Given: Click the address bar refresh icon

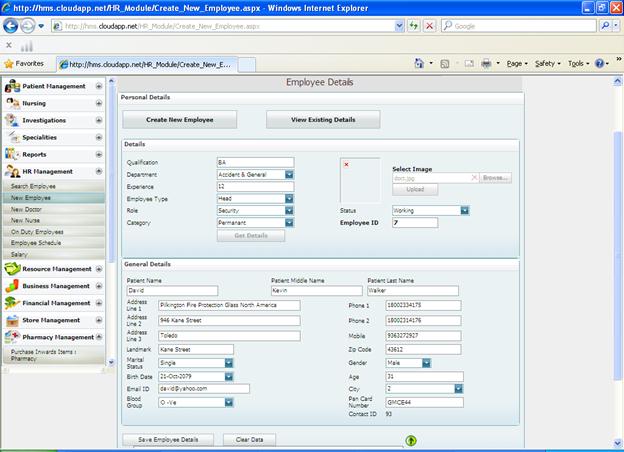Looking at the screenshot, I should (413, 26).
